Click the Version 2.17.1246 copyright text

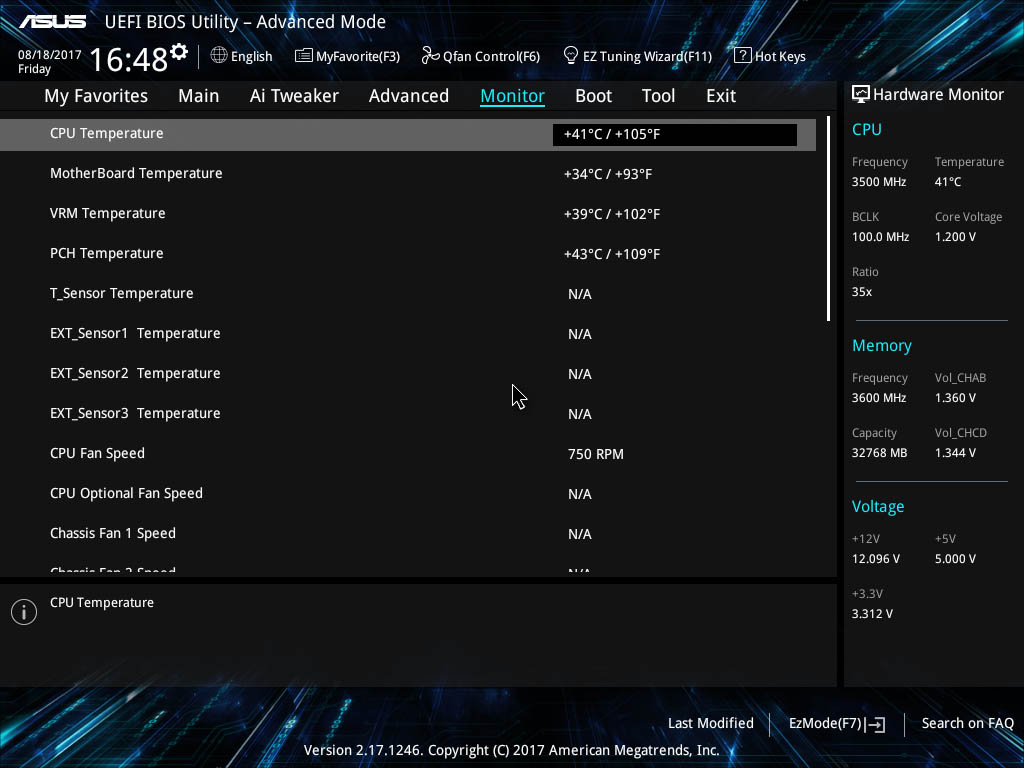511,750
